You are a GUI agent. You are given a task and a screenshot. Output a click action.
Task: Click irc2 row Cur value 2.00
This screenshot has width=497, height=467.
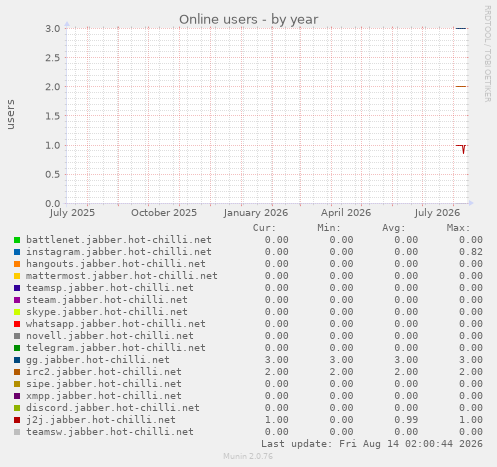coord(277,372)
